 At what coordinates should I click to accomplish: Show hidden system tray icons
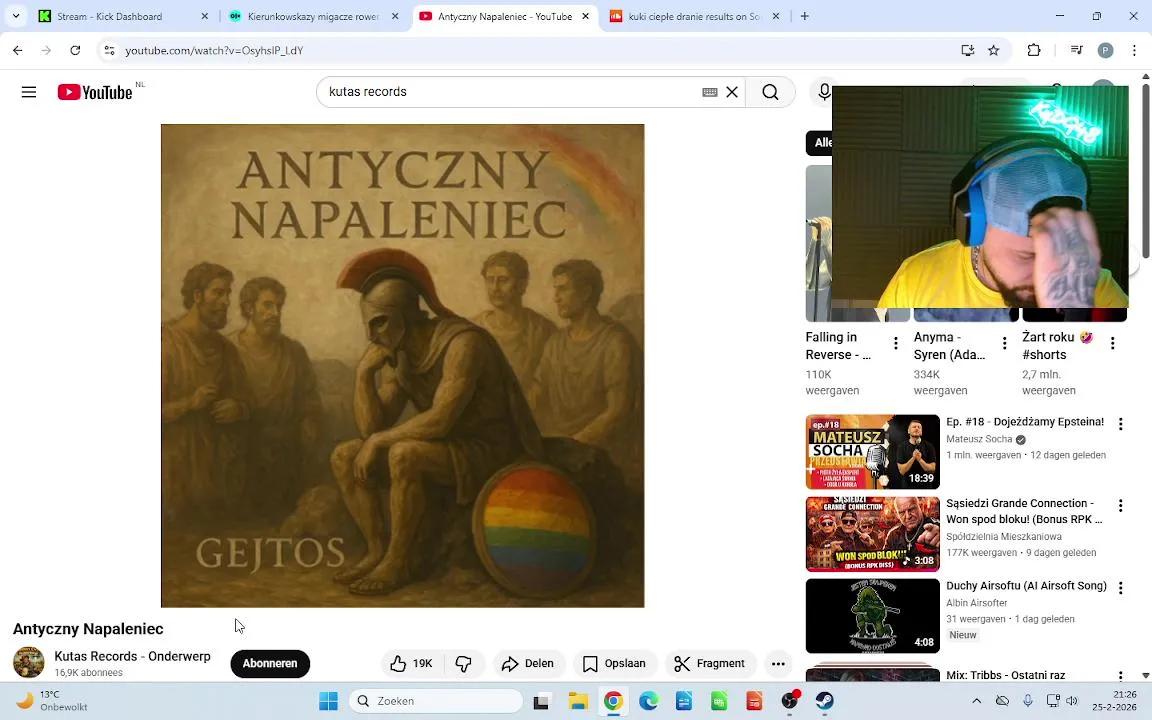coord(976,701)
